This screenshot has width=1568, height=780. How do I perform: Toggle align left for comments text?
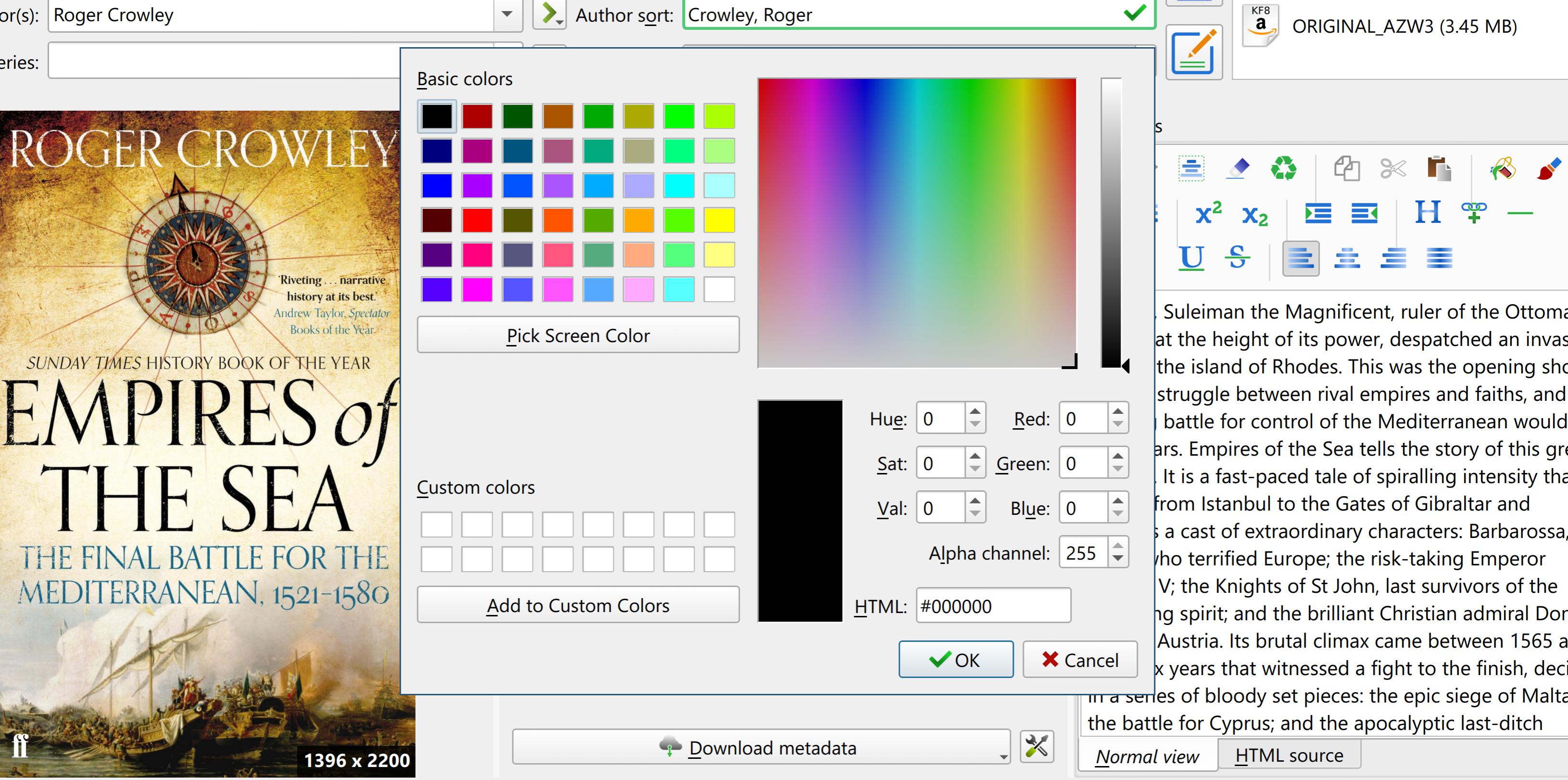coord(1301,258)
